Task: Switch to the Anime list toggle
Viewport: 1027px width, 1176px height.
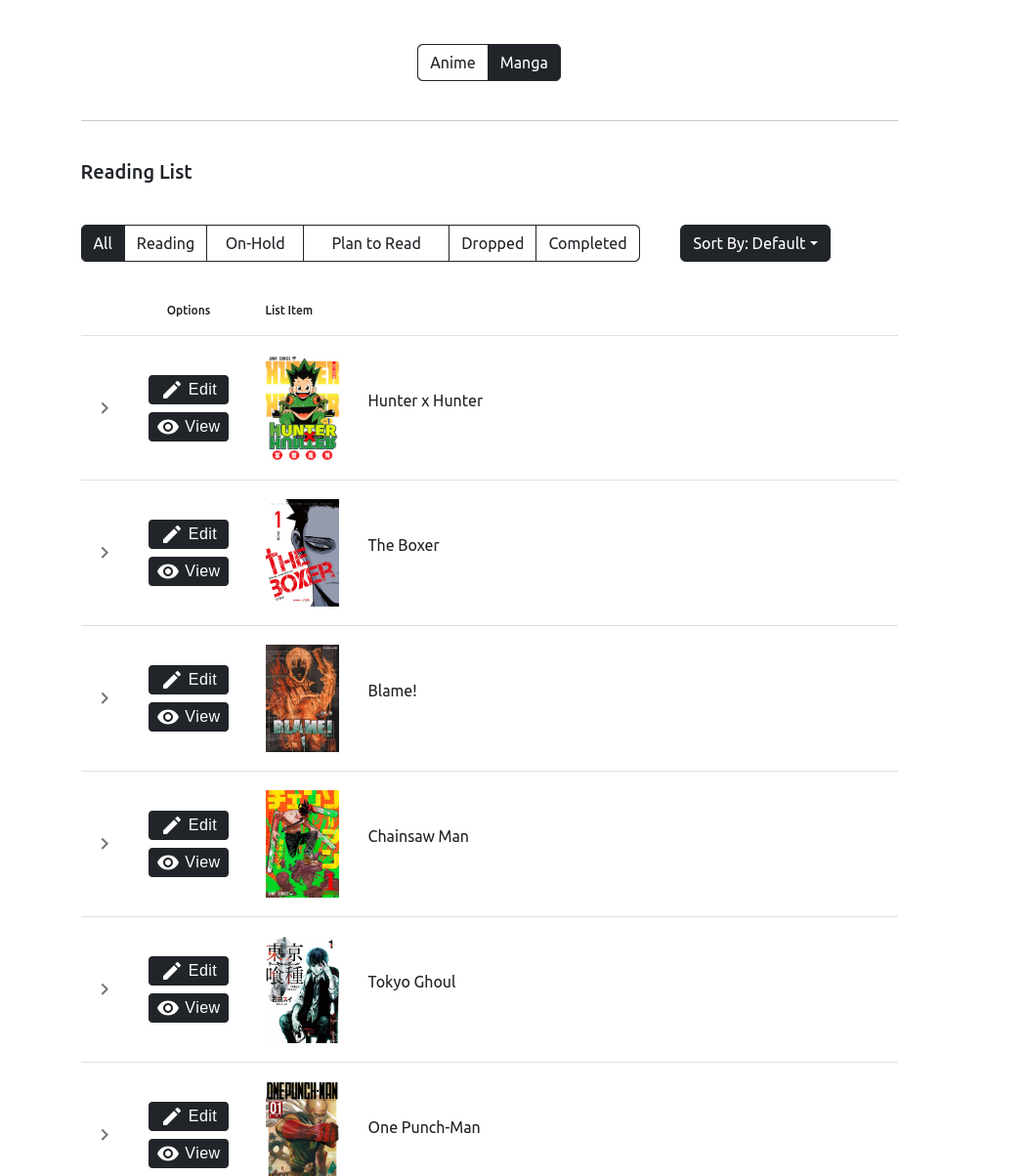Action: point(452,63)
